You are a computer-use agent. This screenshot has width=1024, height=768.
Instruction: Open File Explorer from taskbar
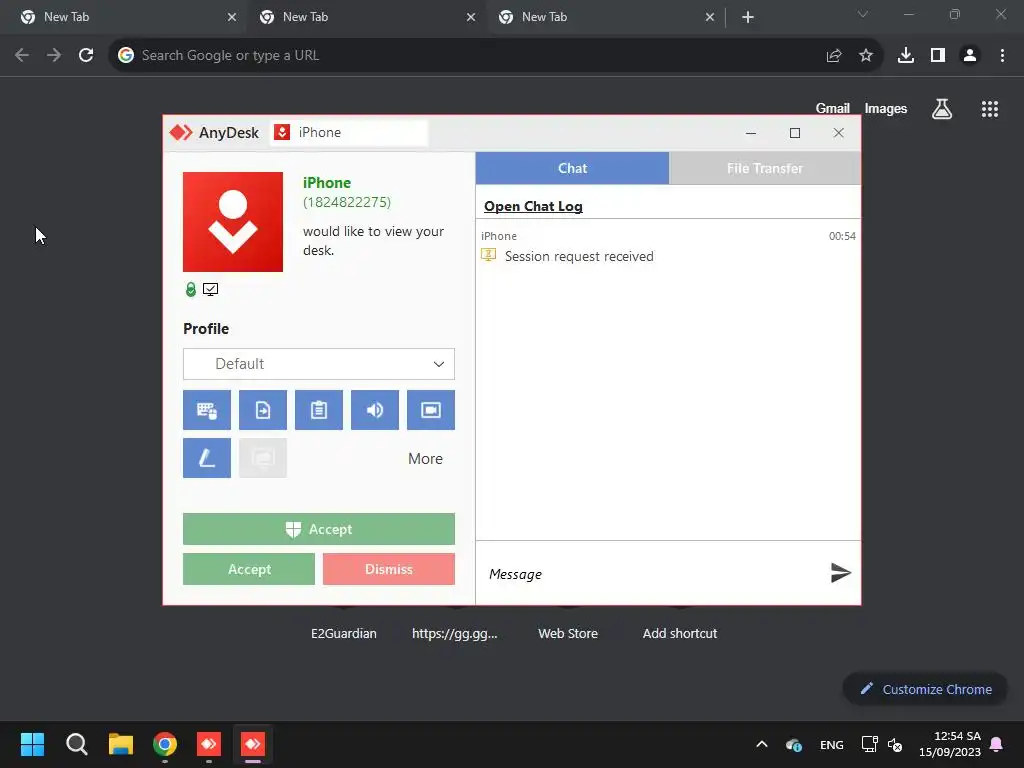(121, 744)
